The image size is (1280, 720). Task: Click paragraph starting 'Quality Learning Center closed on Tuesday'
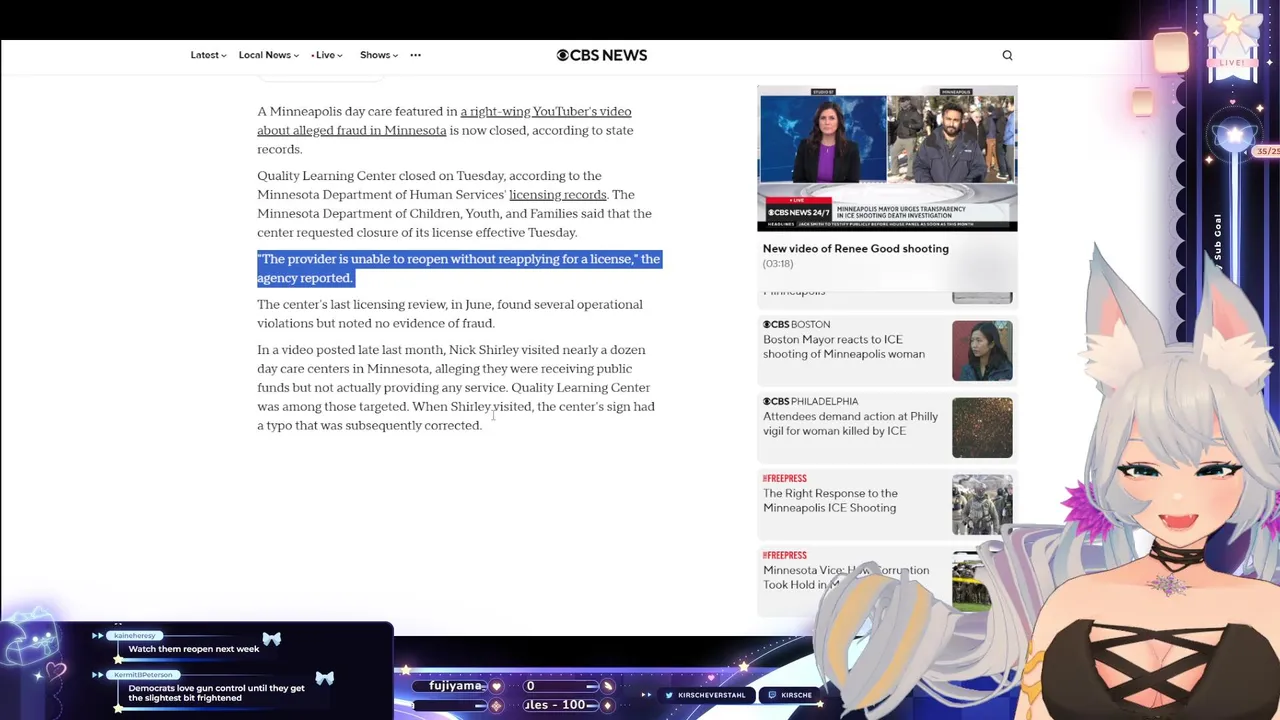[x=454, y=204]
